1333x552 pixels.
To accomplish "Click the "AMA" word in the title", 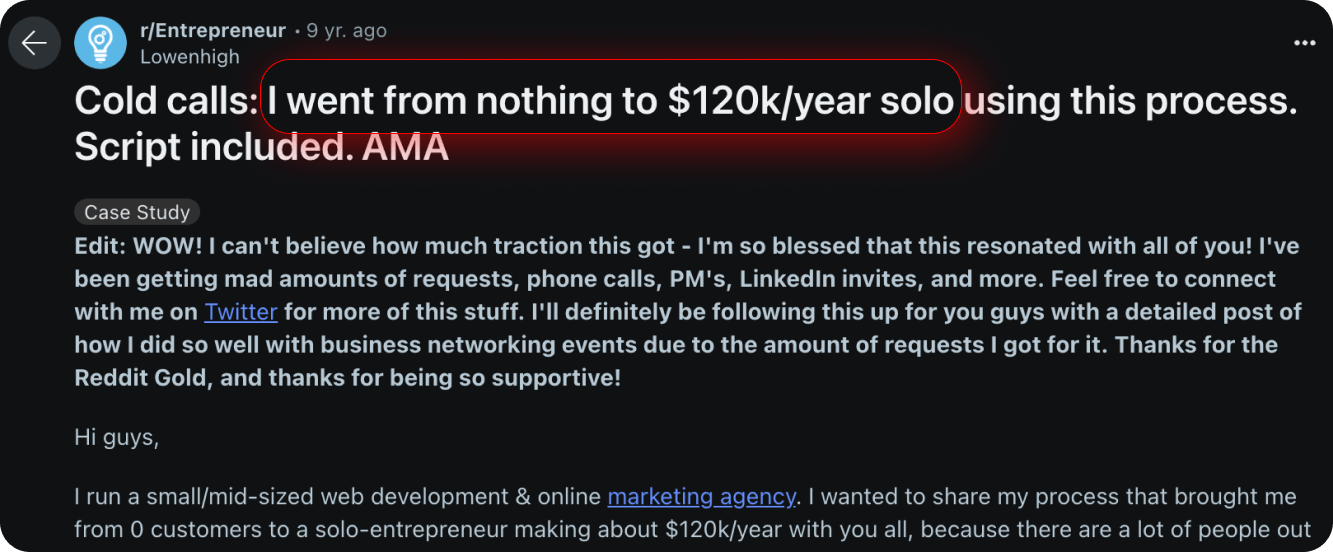I will (405, 148).
